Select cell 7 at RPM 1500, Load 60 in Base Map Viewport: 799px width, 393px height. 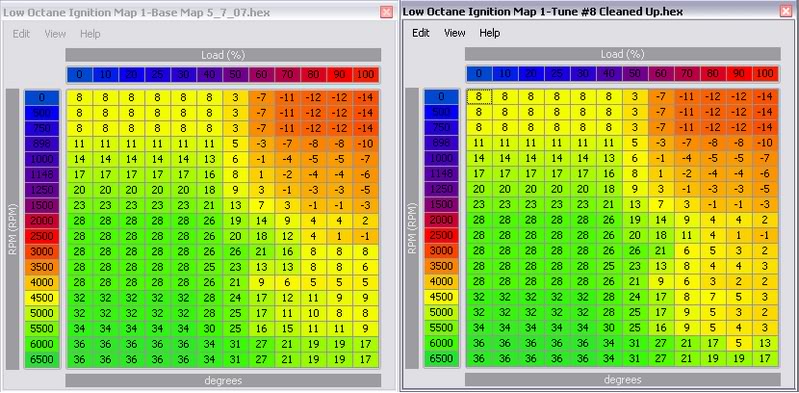coord(261,205)
